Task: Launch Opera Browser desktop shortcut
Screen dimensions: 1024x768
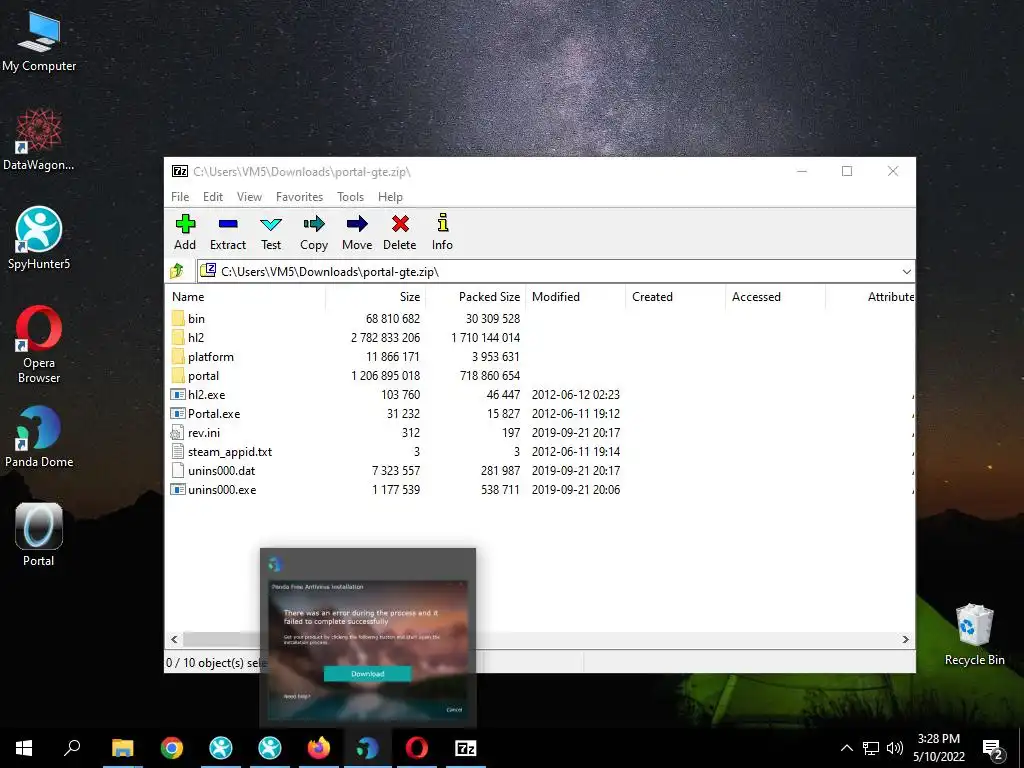Action: pyautogui.click(x=39, y=344)
